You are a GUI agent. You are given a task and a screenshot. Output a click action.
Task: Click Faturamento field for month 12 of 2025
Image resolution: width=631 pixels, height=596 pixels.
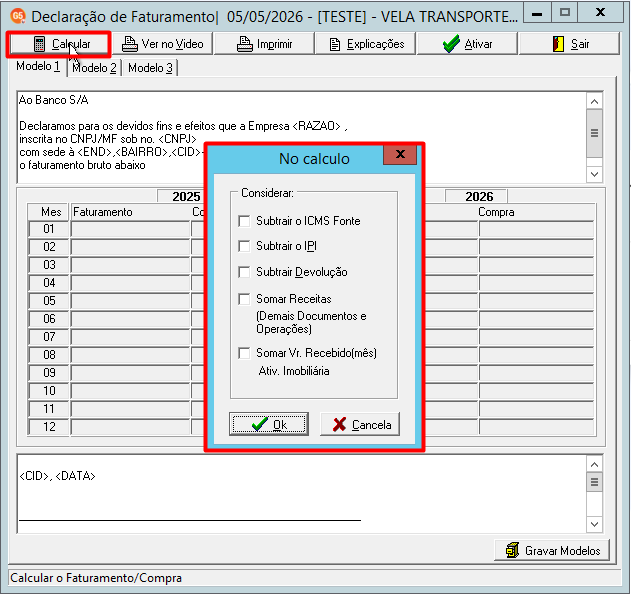click(x=130, y=427)
